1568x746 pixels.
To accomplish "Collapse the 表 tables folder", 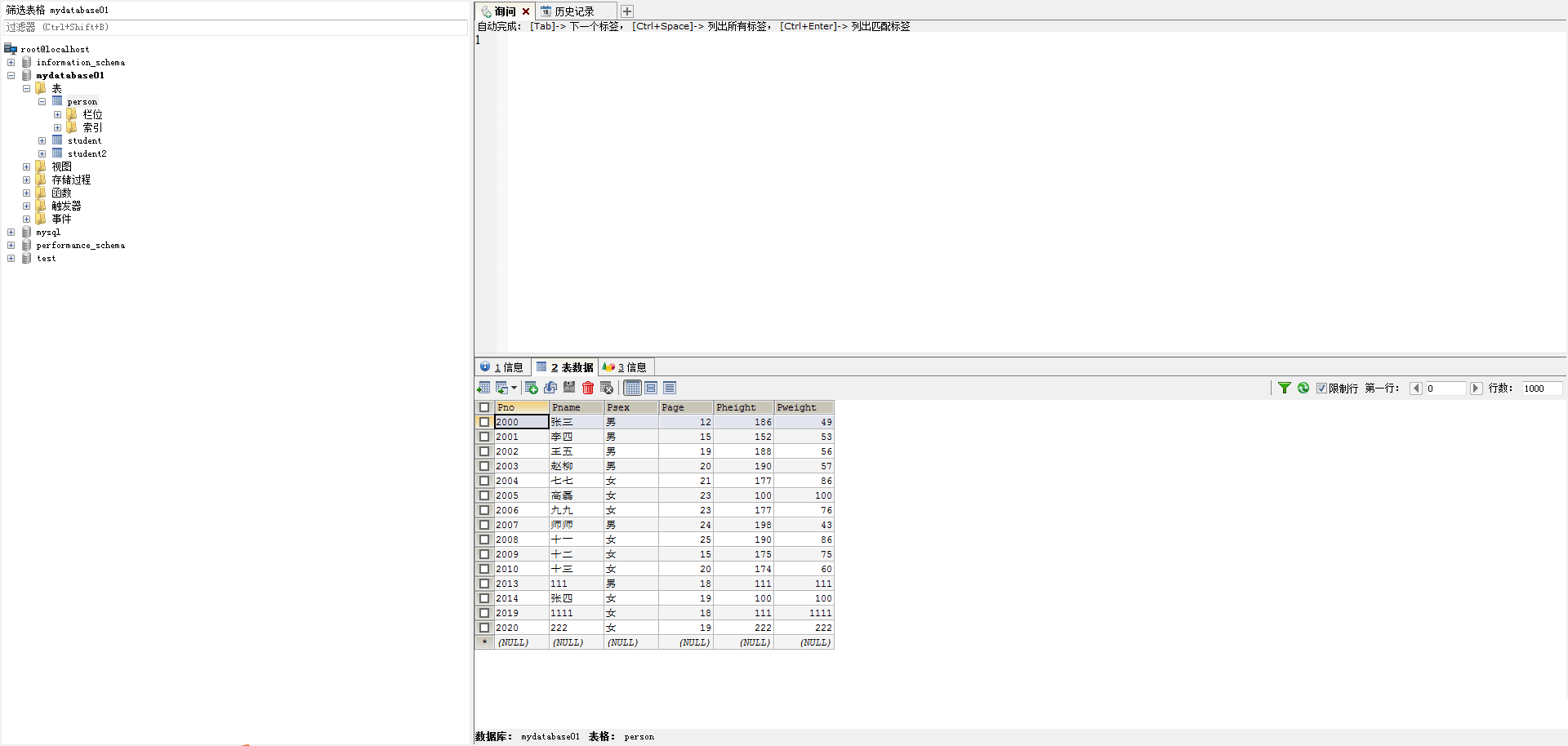I will [x=26, y=88].
